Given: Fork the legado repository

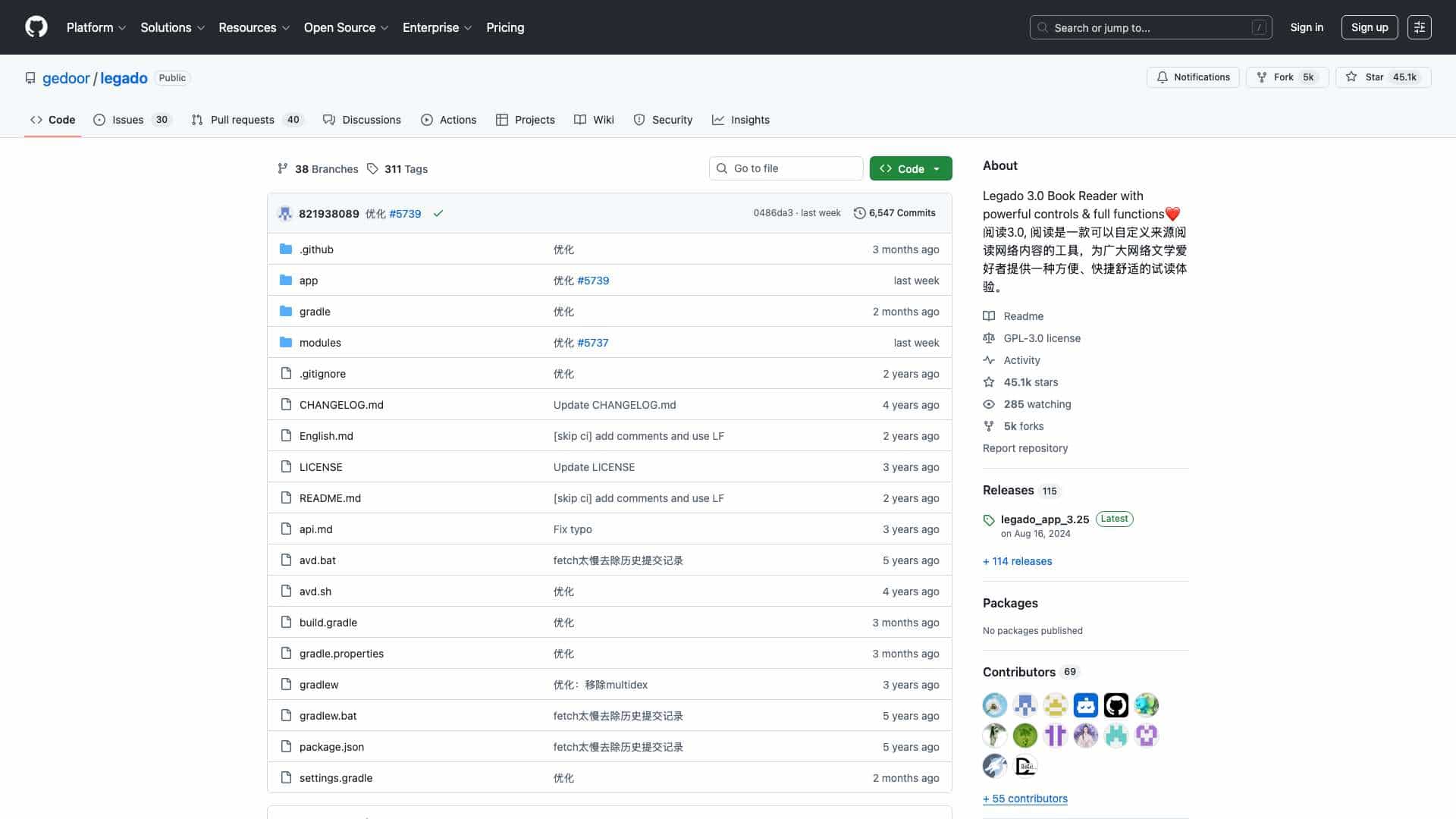Looking at the screenshot, I should (x=1287, y=77).
